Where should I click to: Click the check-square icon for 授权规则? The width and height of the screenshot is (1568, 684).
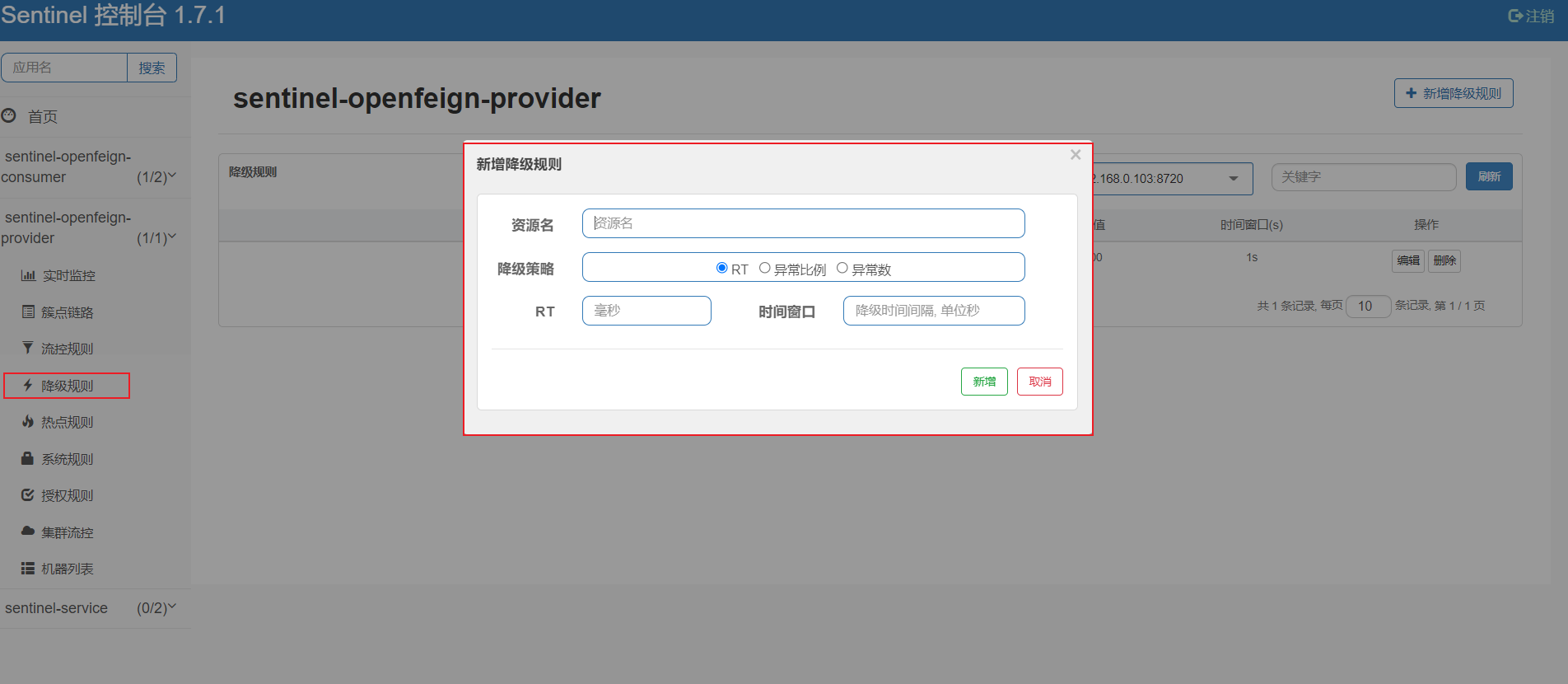[28, 495]
